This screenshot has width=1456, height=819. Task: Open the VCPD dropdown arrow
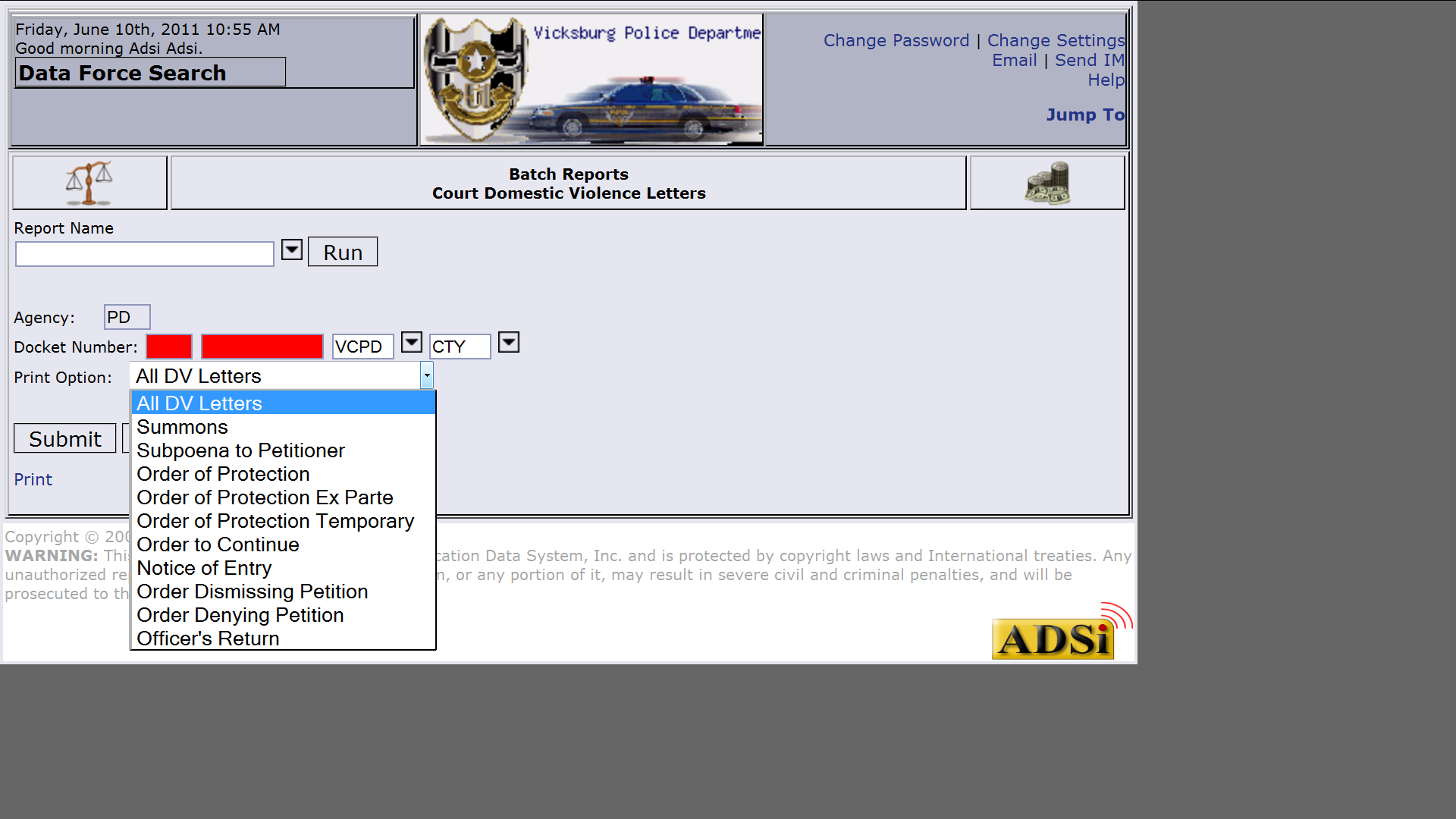tap(412, 343)
